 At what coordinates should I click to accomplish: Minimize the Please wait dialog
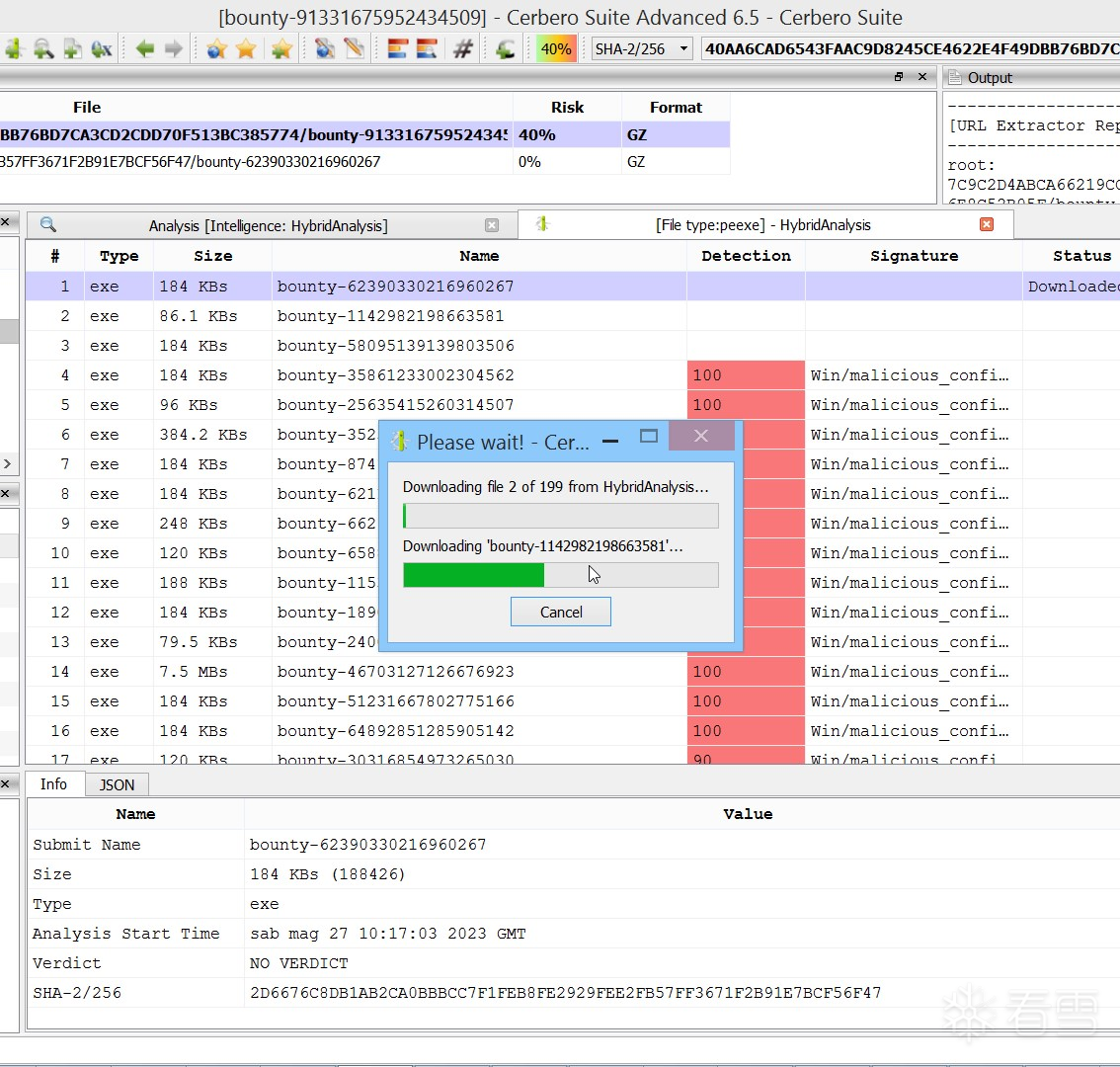click(610, 441)
